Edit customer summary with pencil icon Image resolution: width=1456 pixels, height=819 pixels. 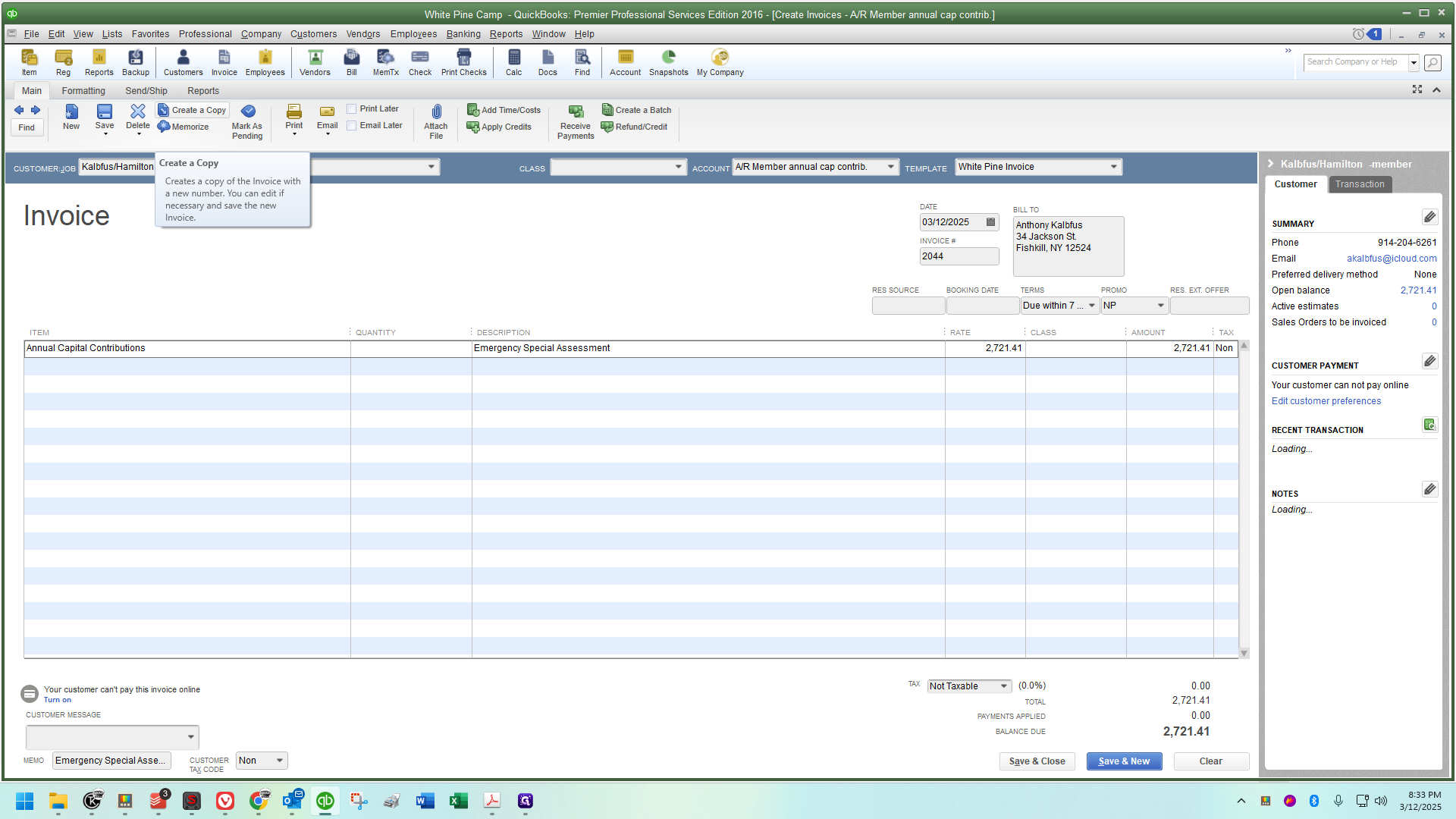pyautogui.click(x=1429, y=218)
